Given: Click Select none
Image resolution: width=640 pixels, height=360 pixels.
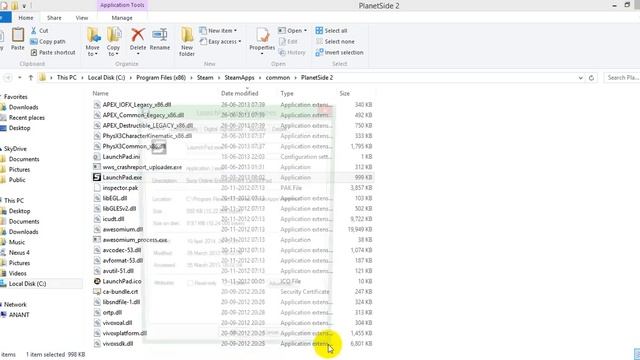Looking at the screenshot, I should (x=335, y=42).
